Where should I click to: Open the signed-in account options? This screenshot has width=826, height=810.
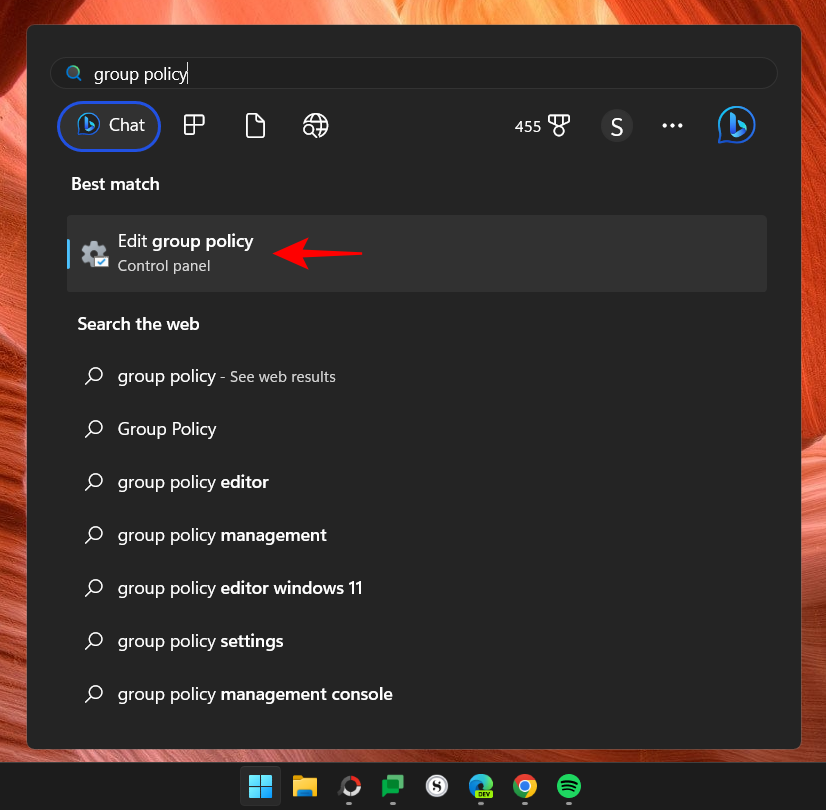point(617,126)
